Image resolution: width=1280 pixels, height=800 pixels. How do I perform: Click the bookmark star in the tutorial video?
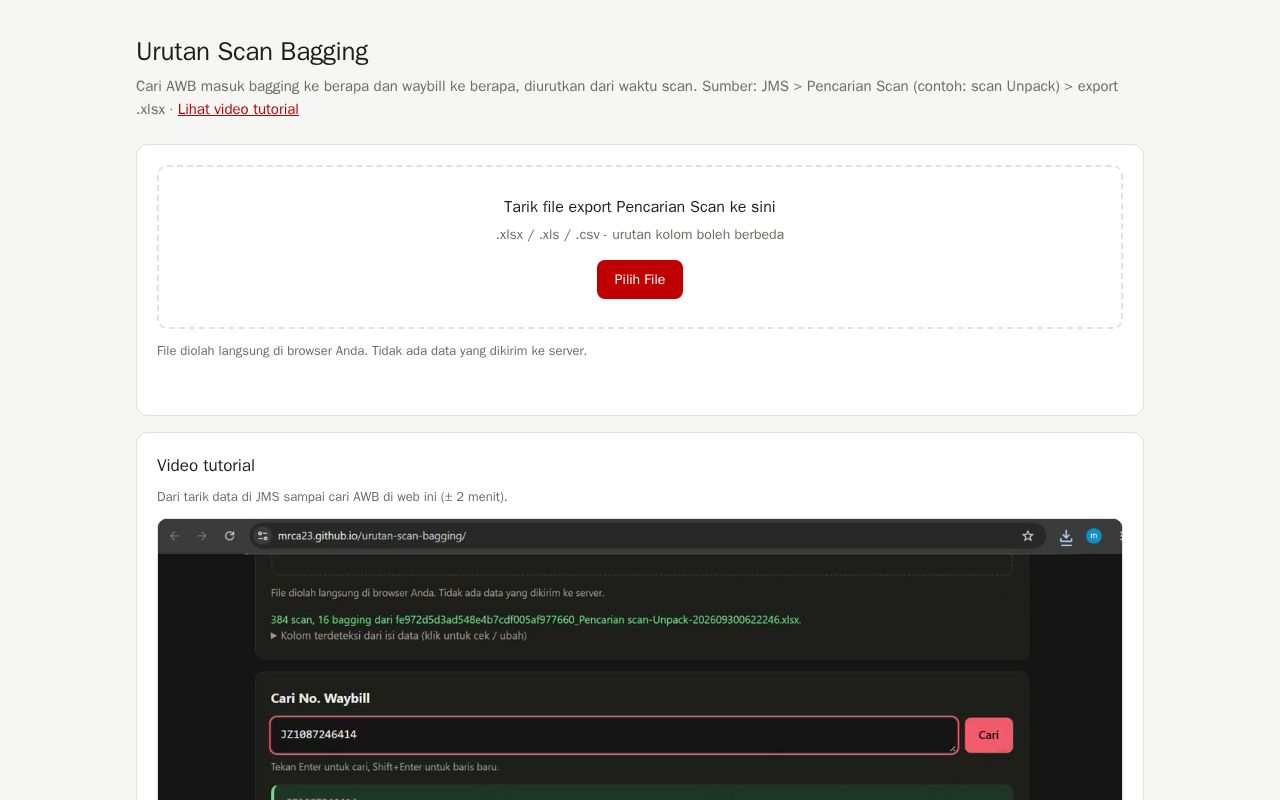[x=1027, y=536]
